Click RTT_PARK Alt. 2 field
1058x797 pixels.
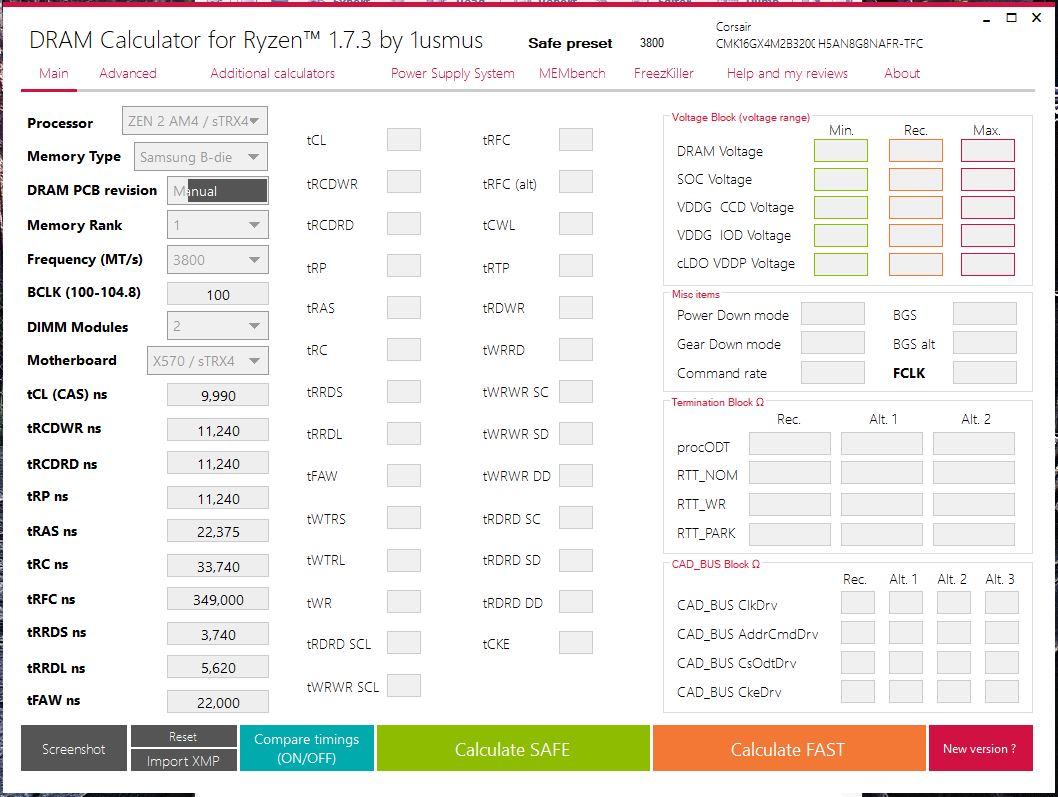pyautogui.click(x=974, y=534)
